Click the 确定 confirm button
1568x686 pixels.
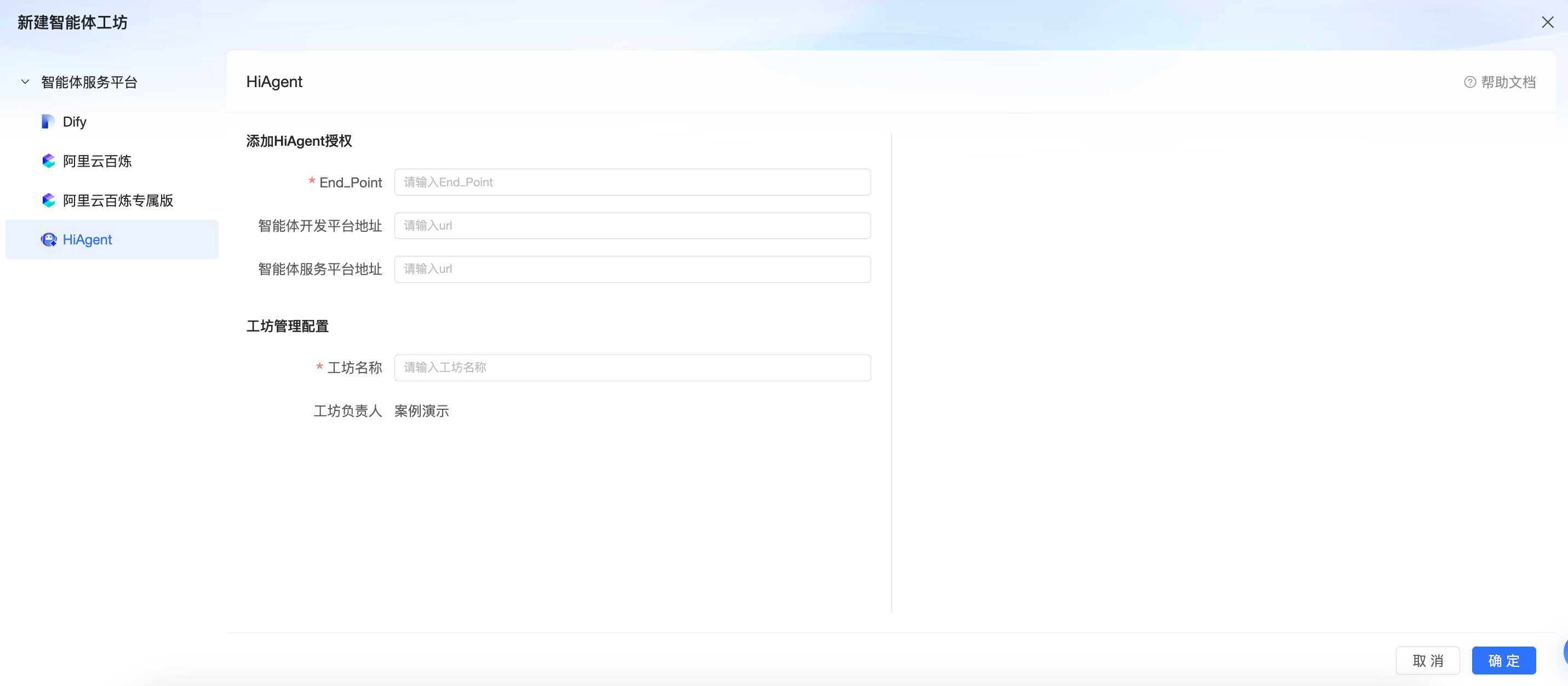(1503, 660)
